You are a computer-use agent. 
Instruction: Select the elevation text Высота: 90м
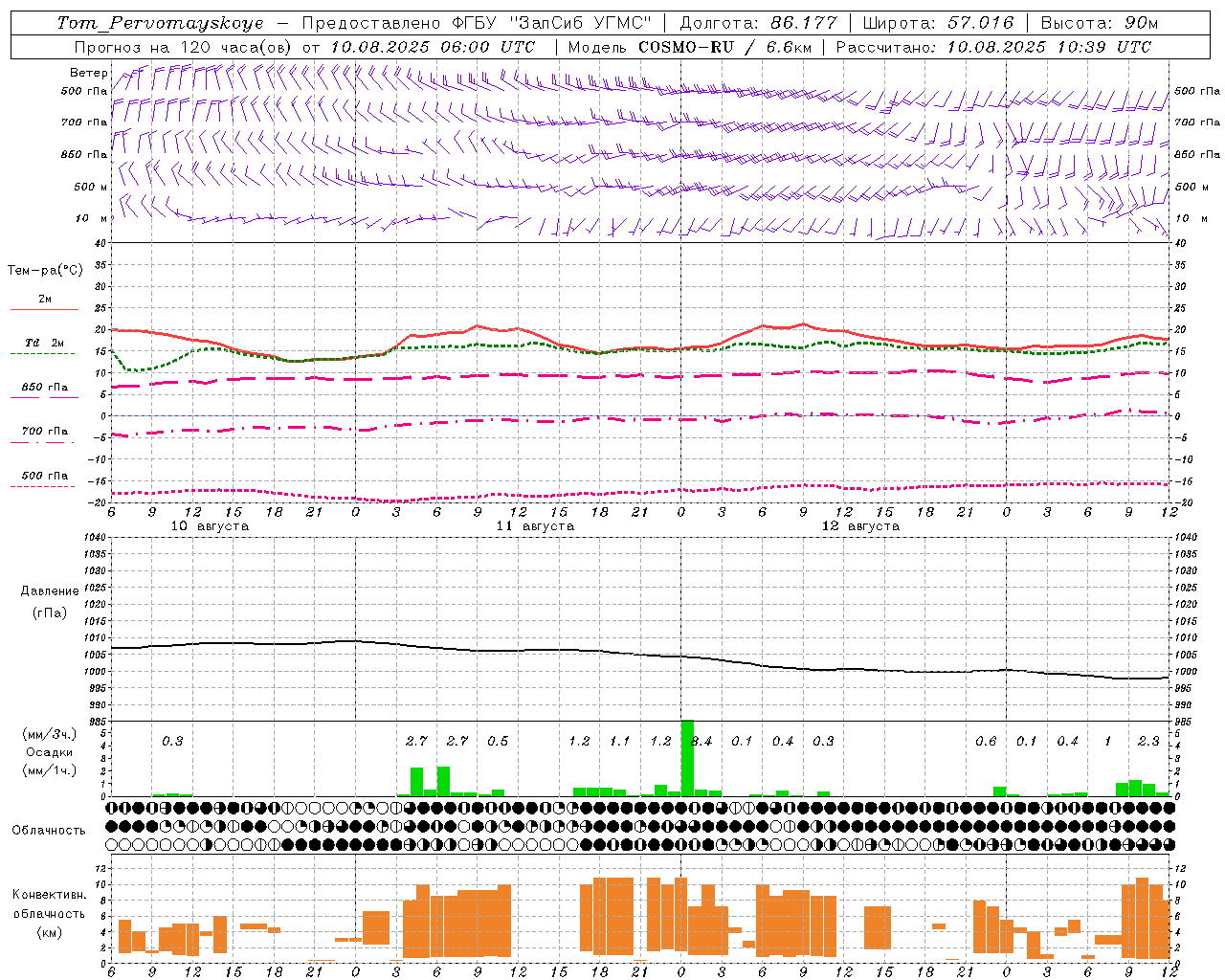pos(1100,23)
